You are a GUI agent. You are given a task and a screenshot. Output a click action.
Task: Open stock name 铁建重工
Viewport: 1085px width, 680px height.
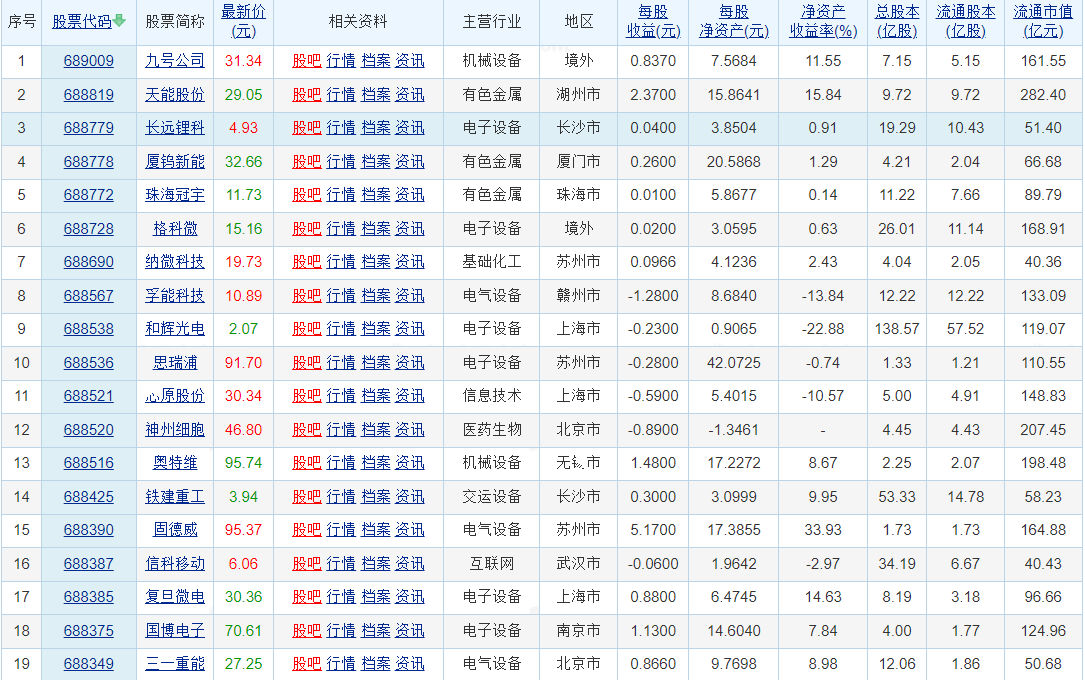[175, 497]
